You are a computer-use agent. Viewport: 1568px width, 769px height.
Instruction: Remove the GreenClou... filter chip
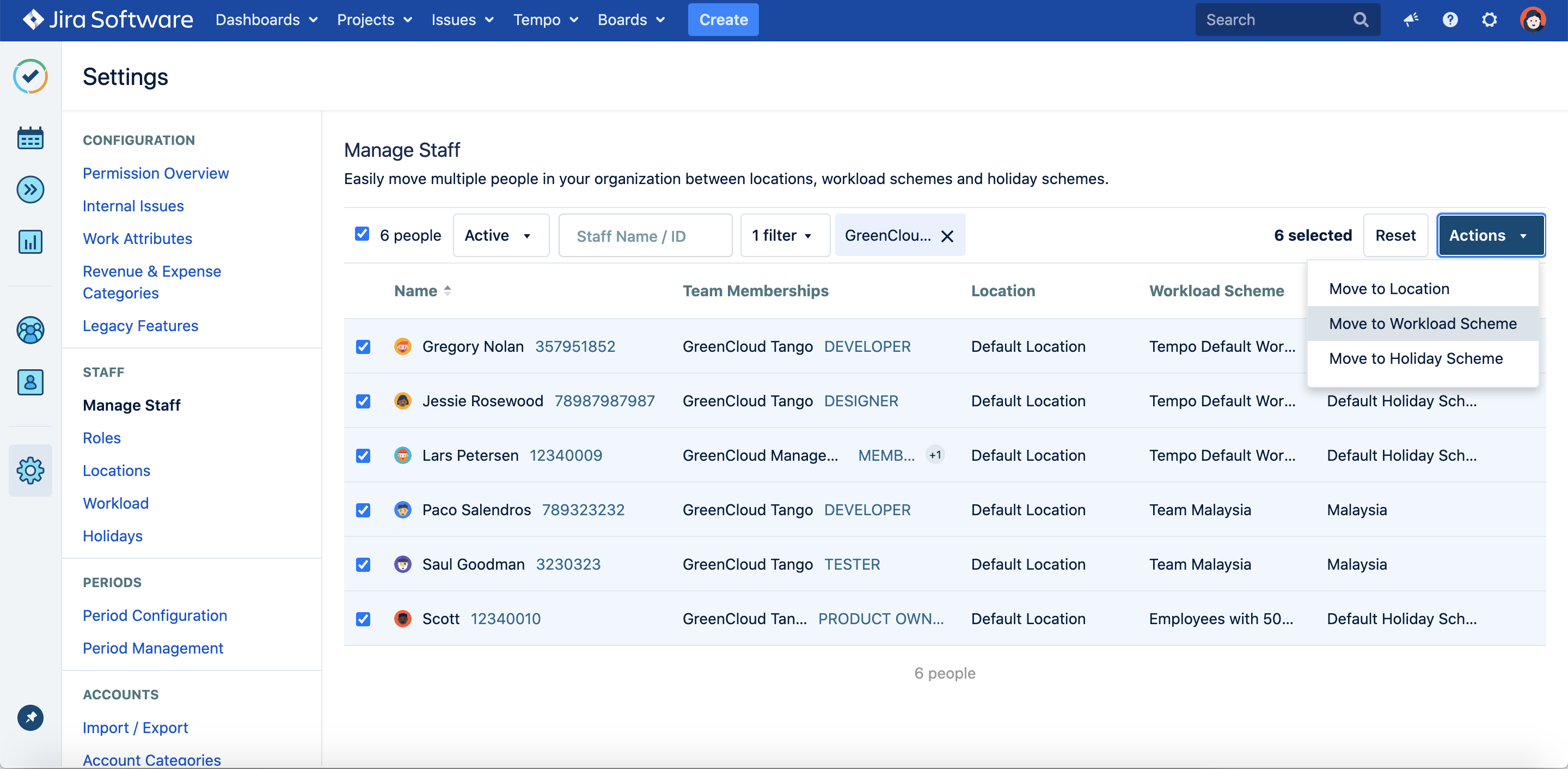pos(947,236)
